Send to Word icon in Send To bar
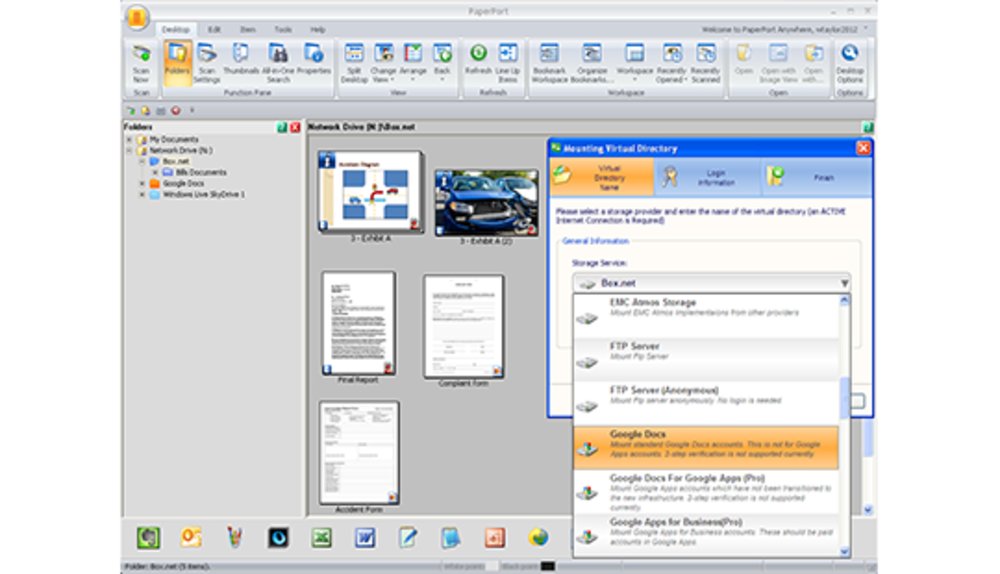 365,538
